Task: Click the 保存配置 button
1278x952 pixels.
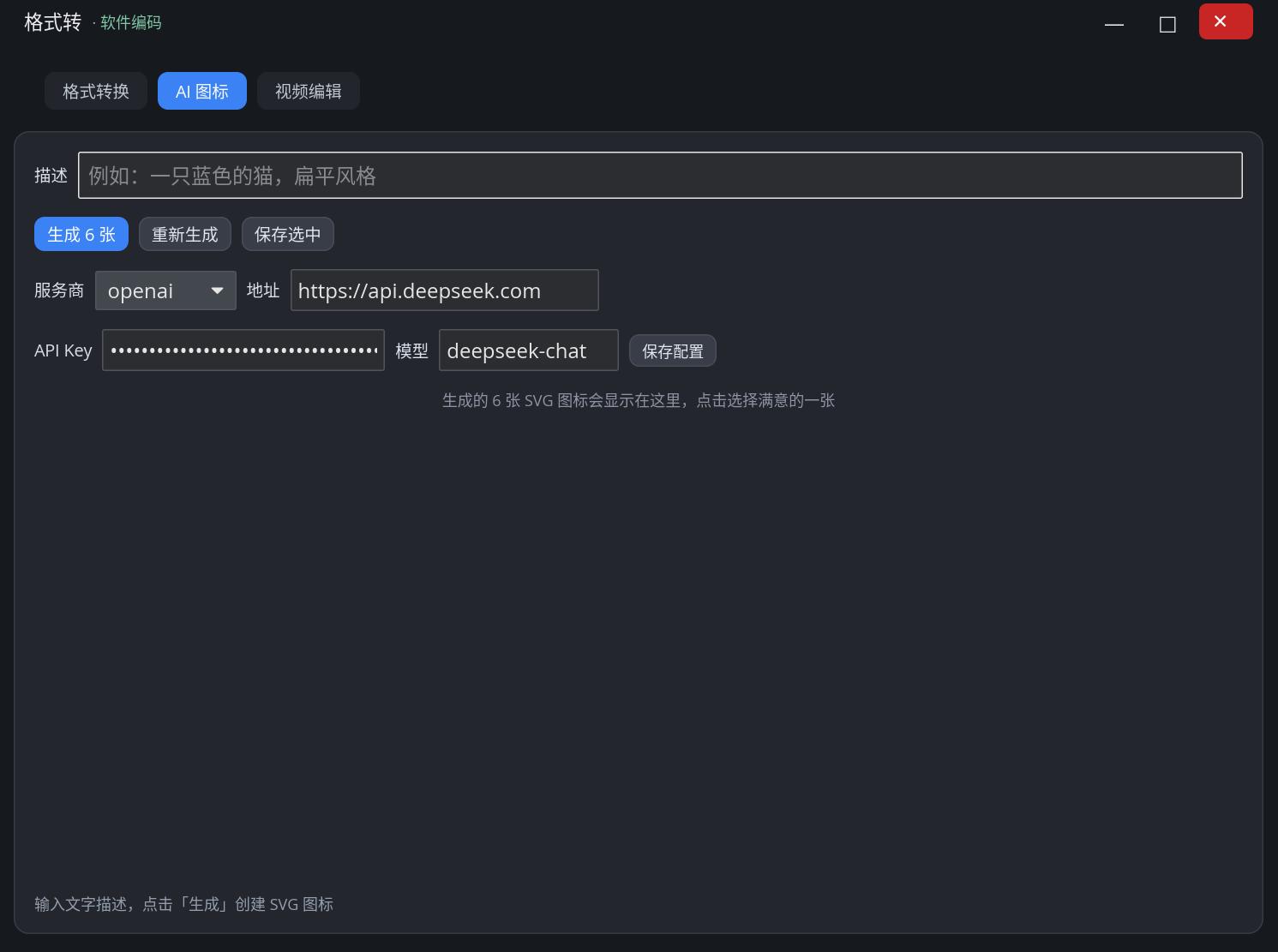Action: 673,350
